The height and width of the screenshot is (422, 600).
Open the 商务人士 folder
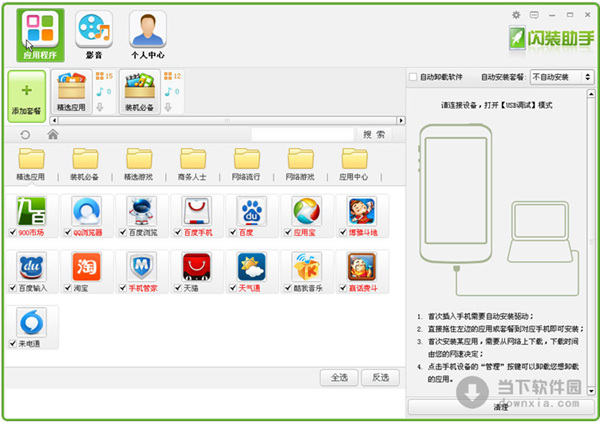(192, 165)
